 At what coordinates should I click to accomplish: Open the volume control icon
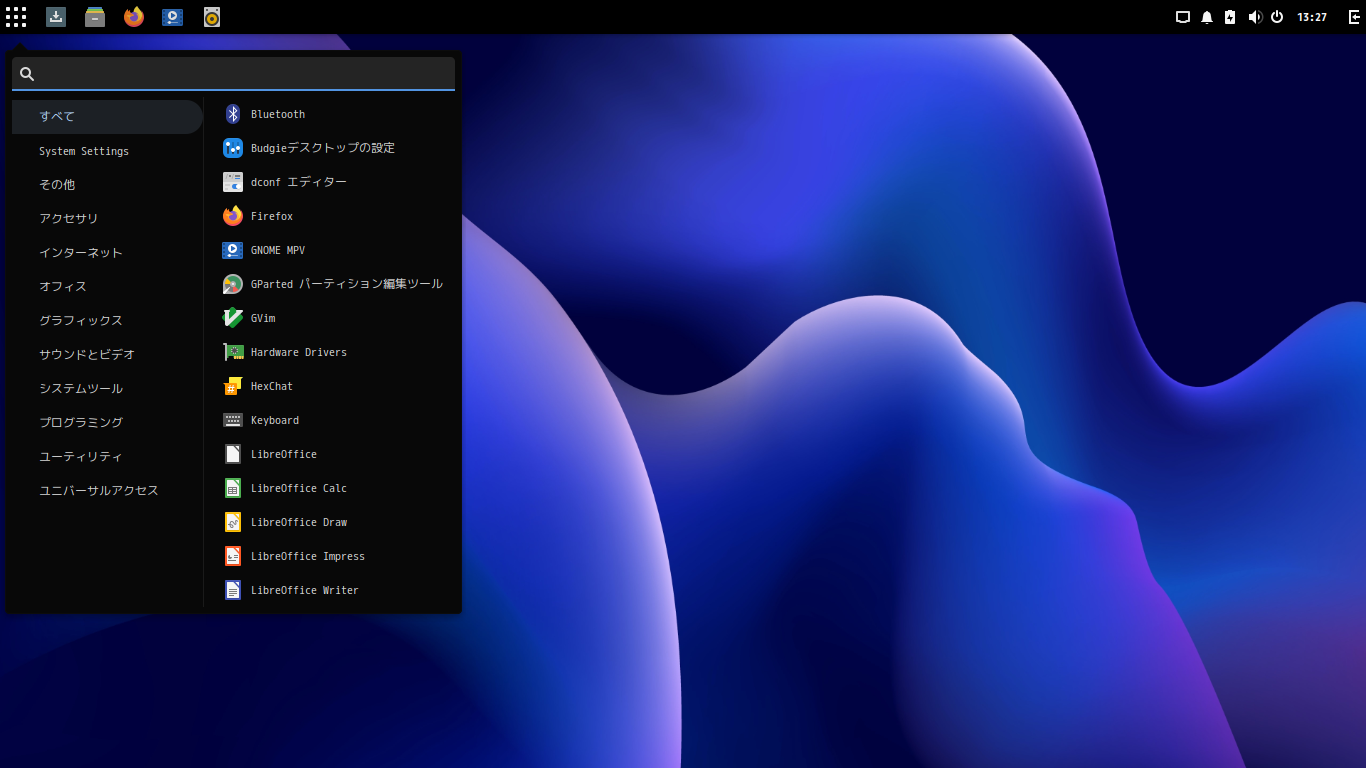tap(1255, 17)
